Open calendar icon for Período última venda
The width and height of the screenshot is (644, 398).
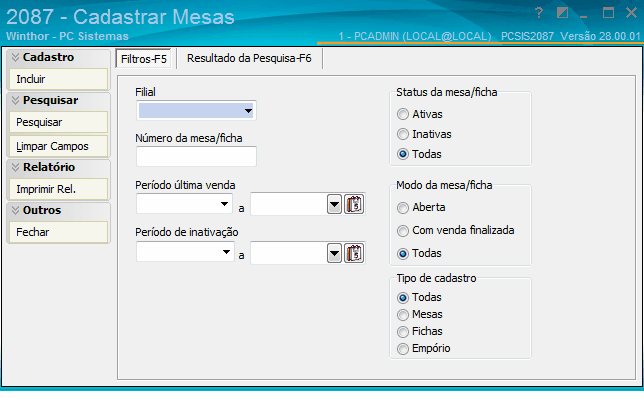[x=354, y=204]
